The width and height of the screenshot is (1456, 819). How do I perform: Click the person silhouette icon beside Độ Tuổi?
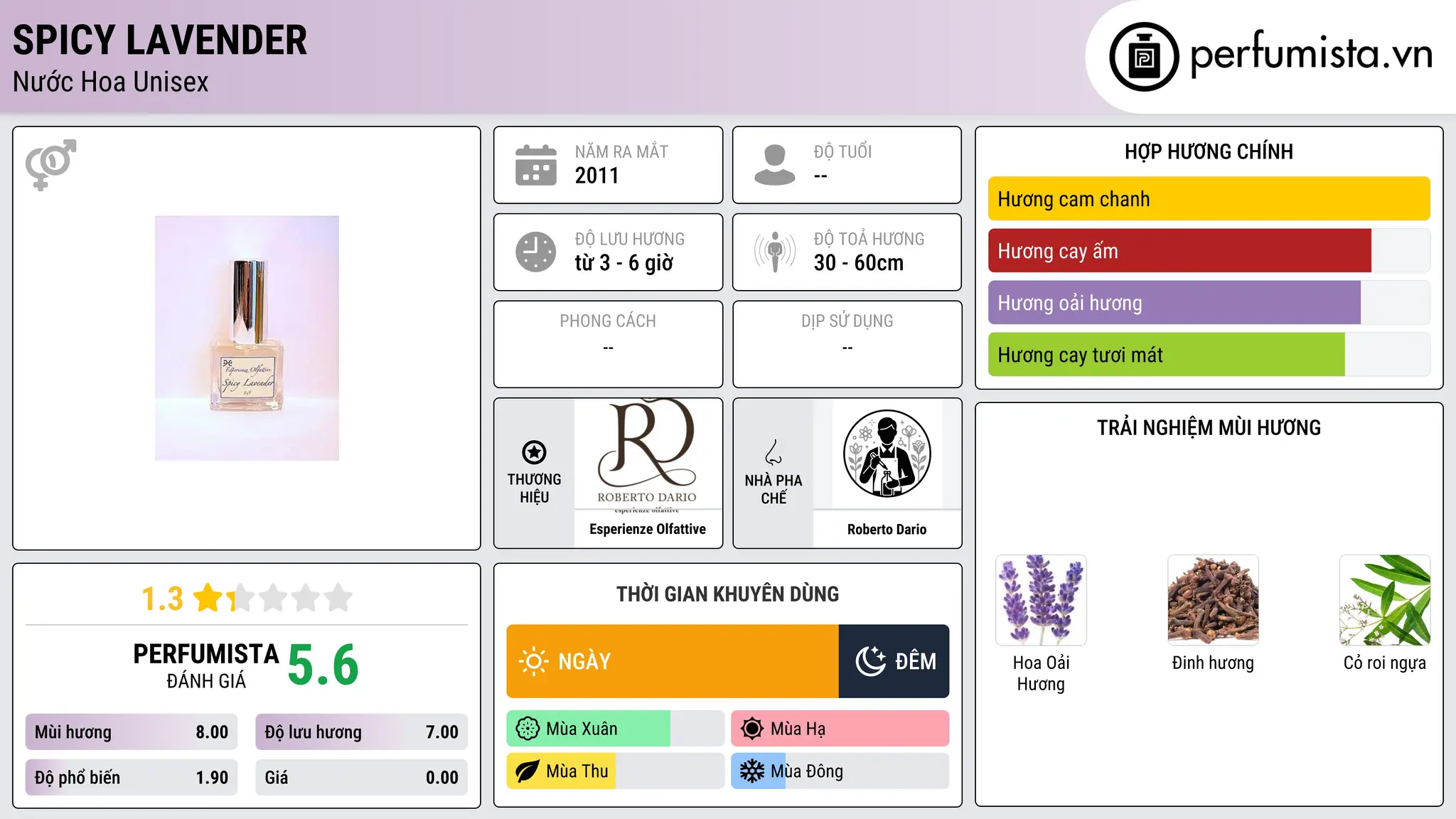tap(775, 165)
